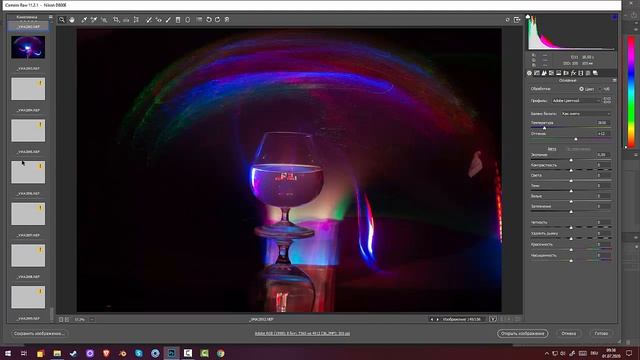Select the Zoom tool in toolbar
This screenshot has width=640, height=360.
pyautogui.click(x=62, y=20)
